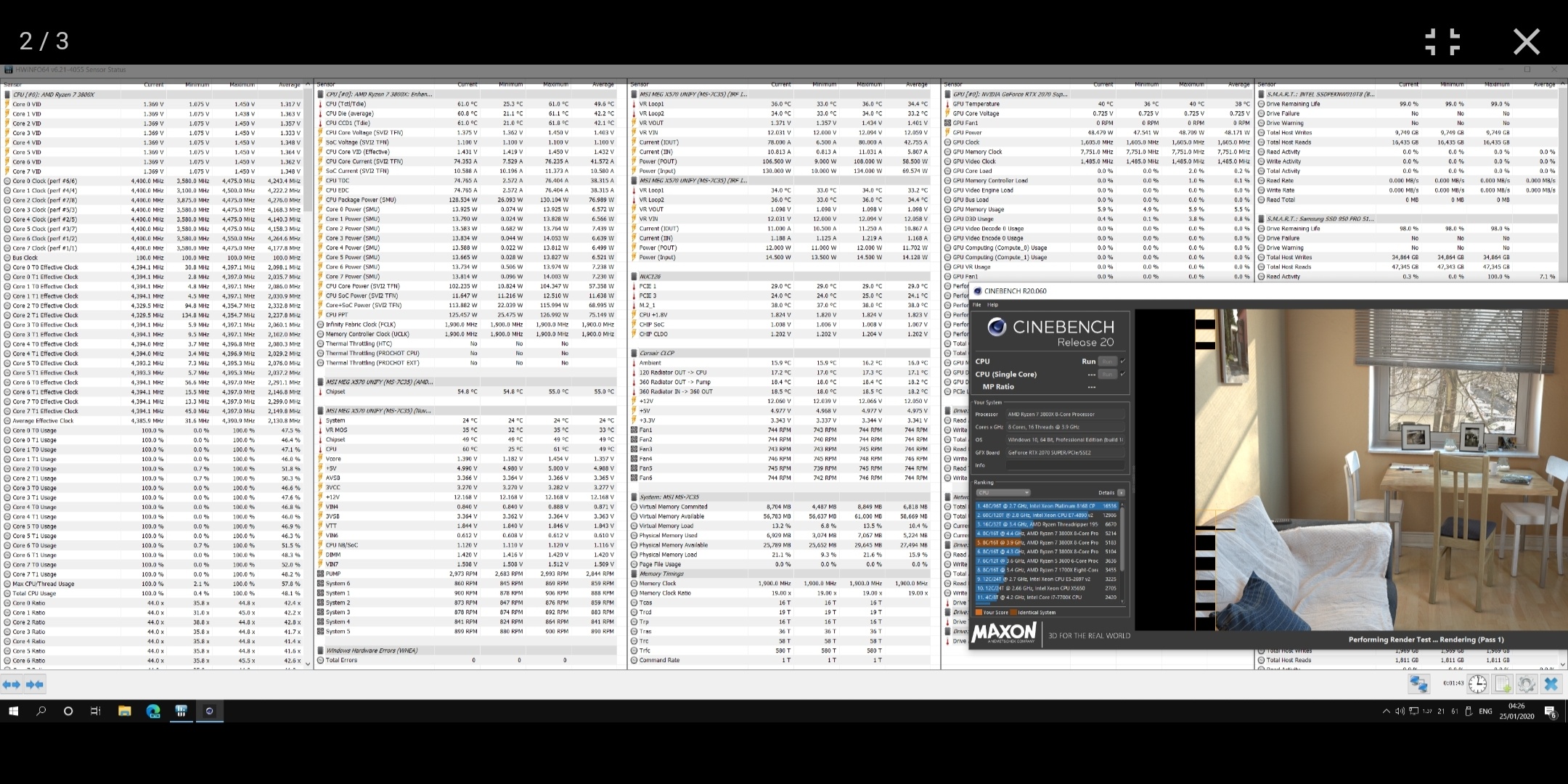
Task: Click first HWiNFO panel's scroll down arrow
Action: tap(308, 663)
